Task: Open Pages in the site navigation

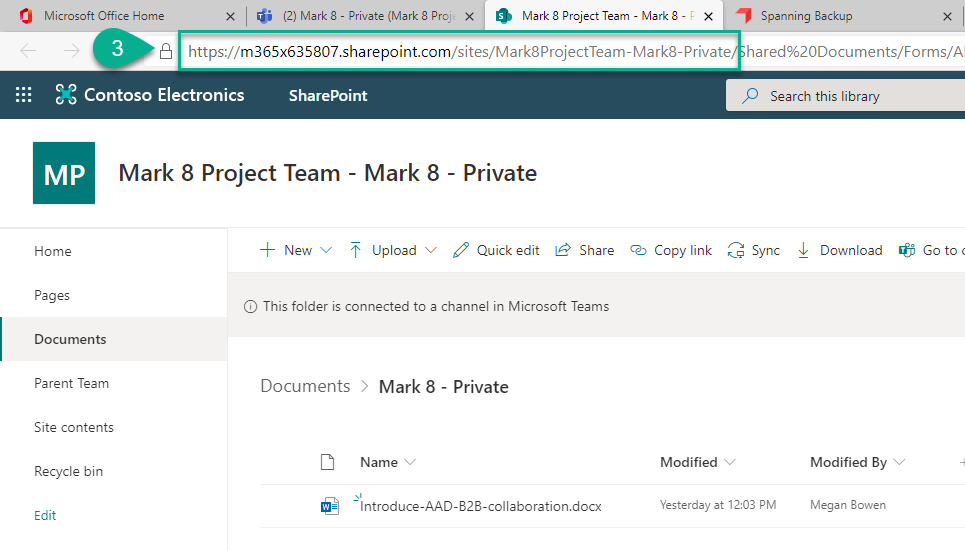Action: tap(52, 295)
